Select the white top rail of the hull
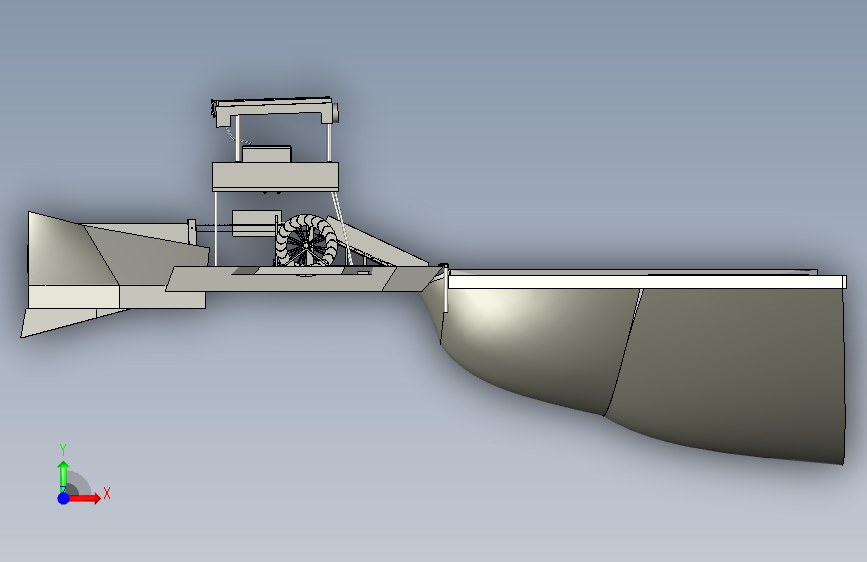The height and width of the screenshot is (562, 867). click(646, 282)
